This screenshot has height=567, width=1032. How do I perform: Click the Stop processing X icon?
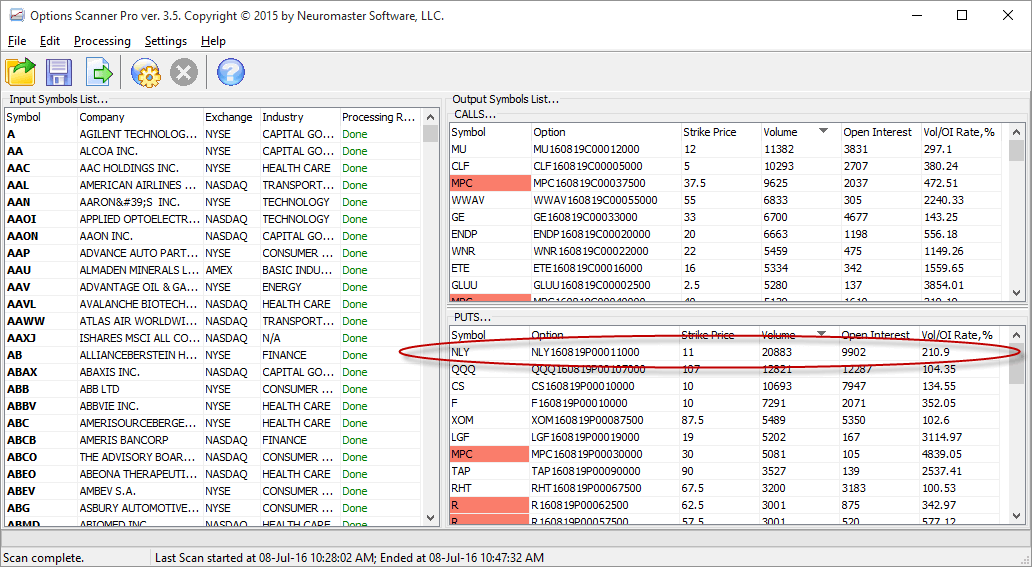click(x=184, y=72)
